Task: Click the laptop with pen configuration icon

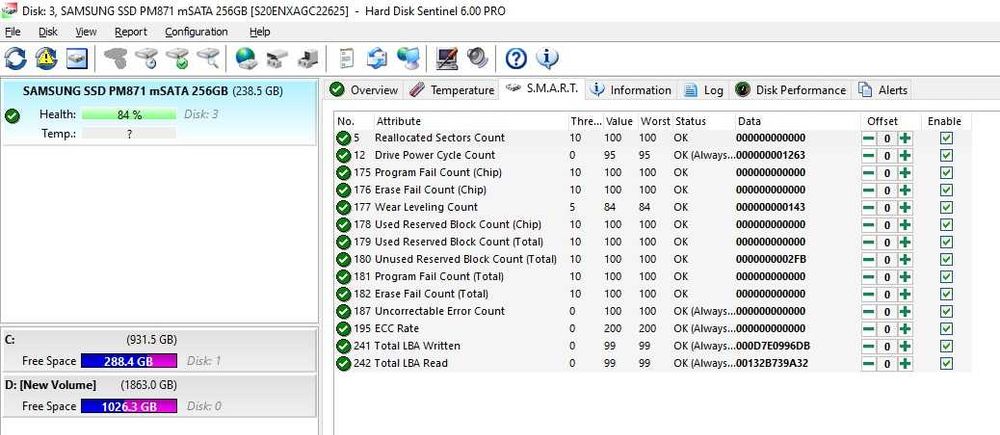Action: click(446, 59)
